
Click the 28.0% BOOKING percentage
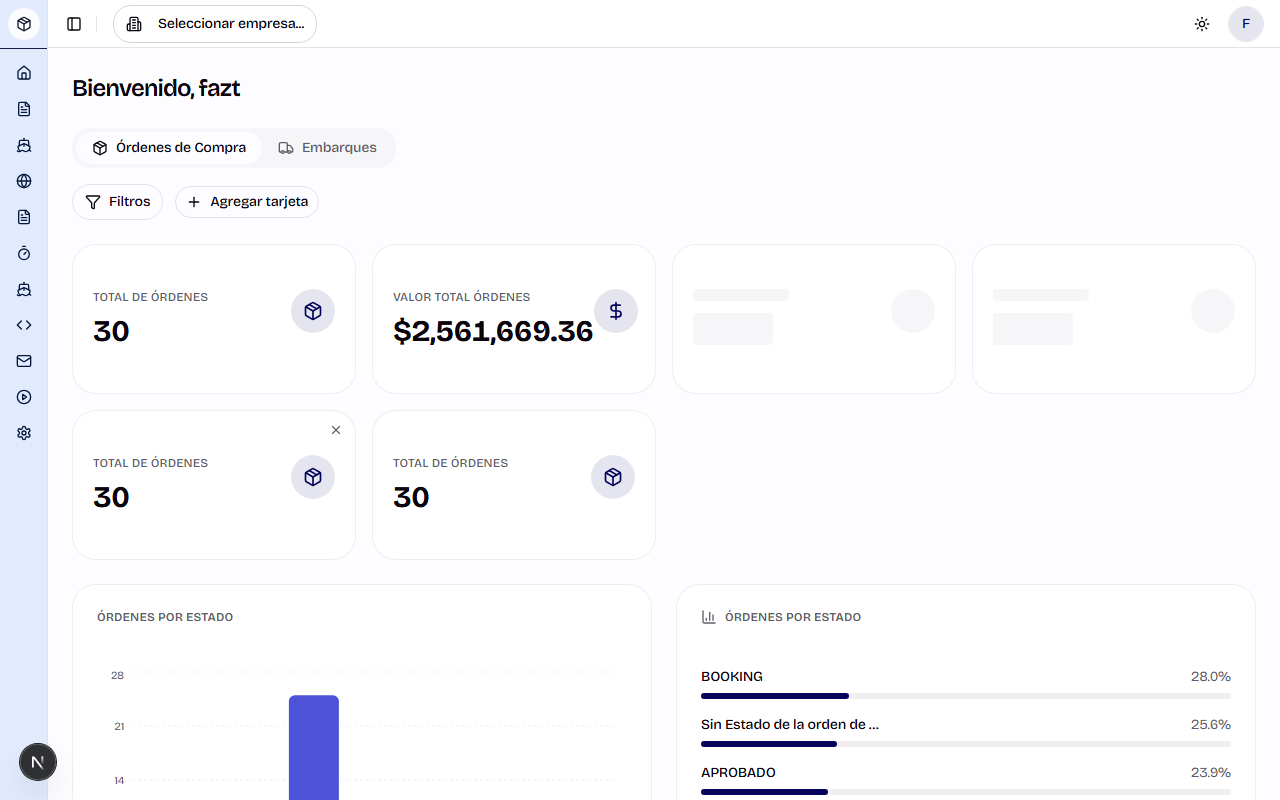tap(1211, 677)
